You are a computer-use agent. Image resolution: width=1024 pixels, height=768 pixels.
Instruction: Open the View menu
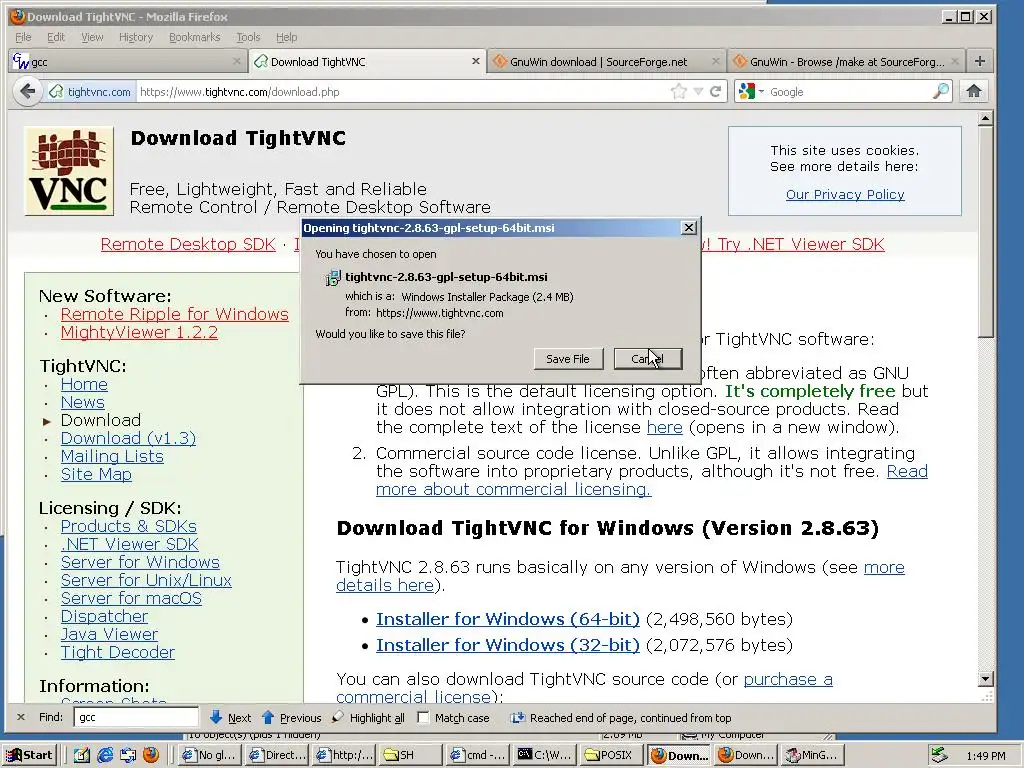[92, 37]
